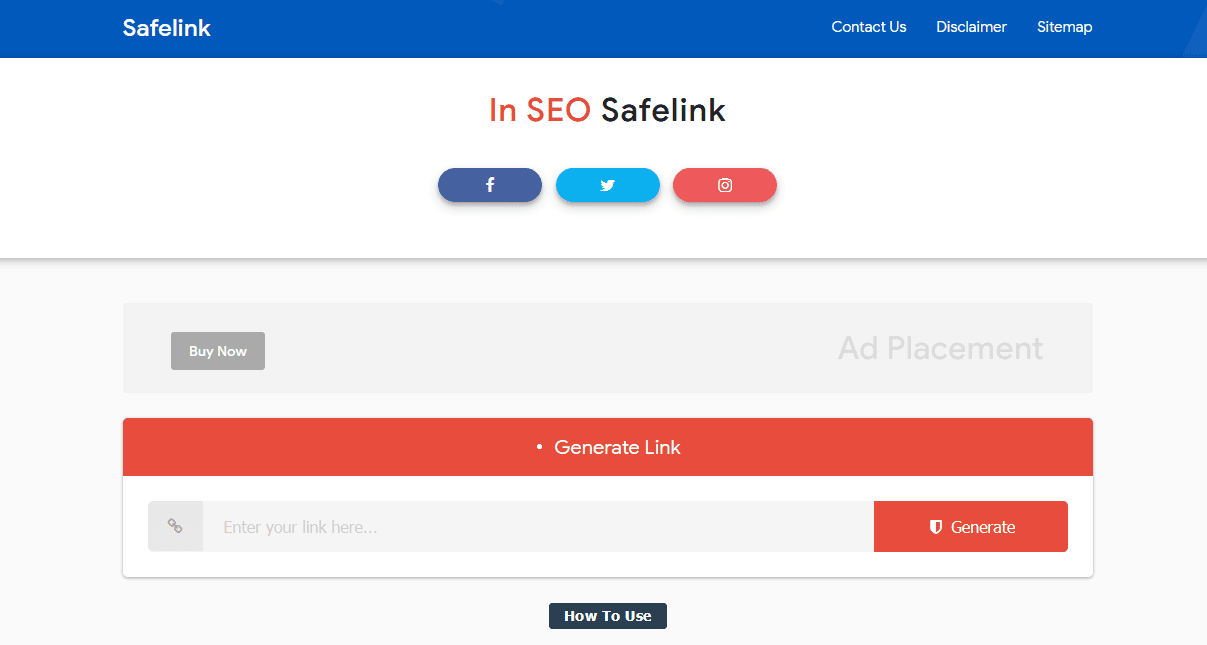The width and height of the screenshot is (1207, 645).
Task: Open the Twitter bird icon button
Action: coord(608,185)
